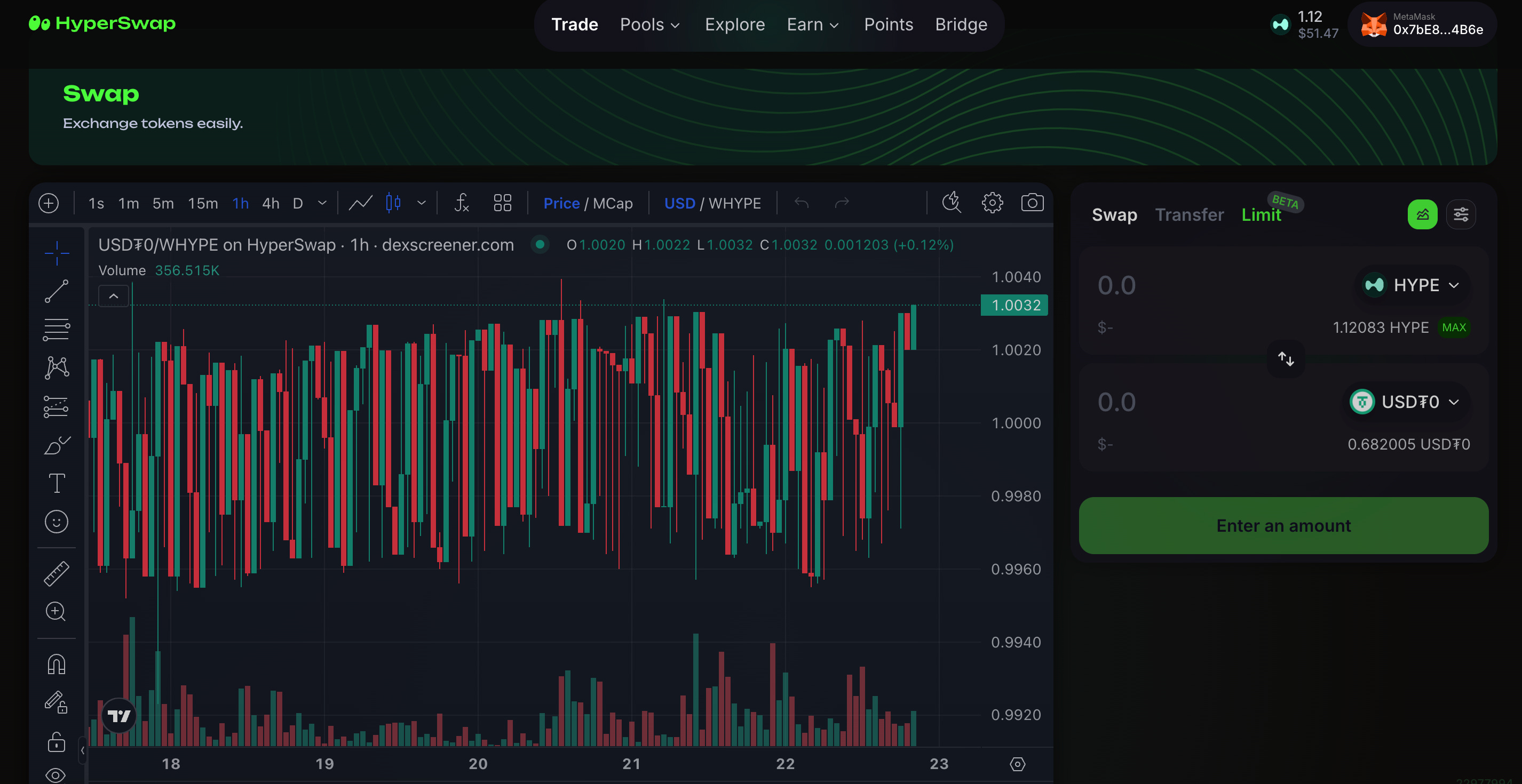This screenshot has width=1522, height=784.
Task: Click the indicators fx icon
Action: click(x=462, y=203)
